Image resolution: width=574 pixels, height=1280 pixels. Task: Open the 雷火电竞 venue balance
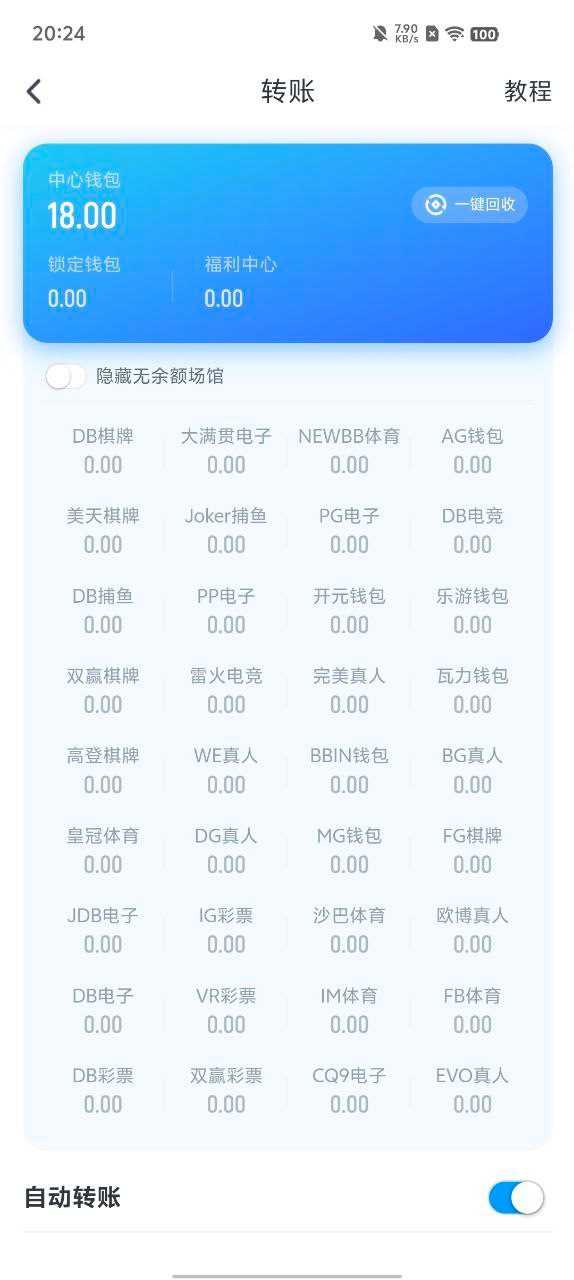(x=226, y=690)
